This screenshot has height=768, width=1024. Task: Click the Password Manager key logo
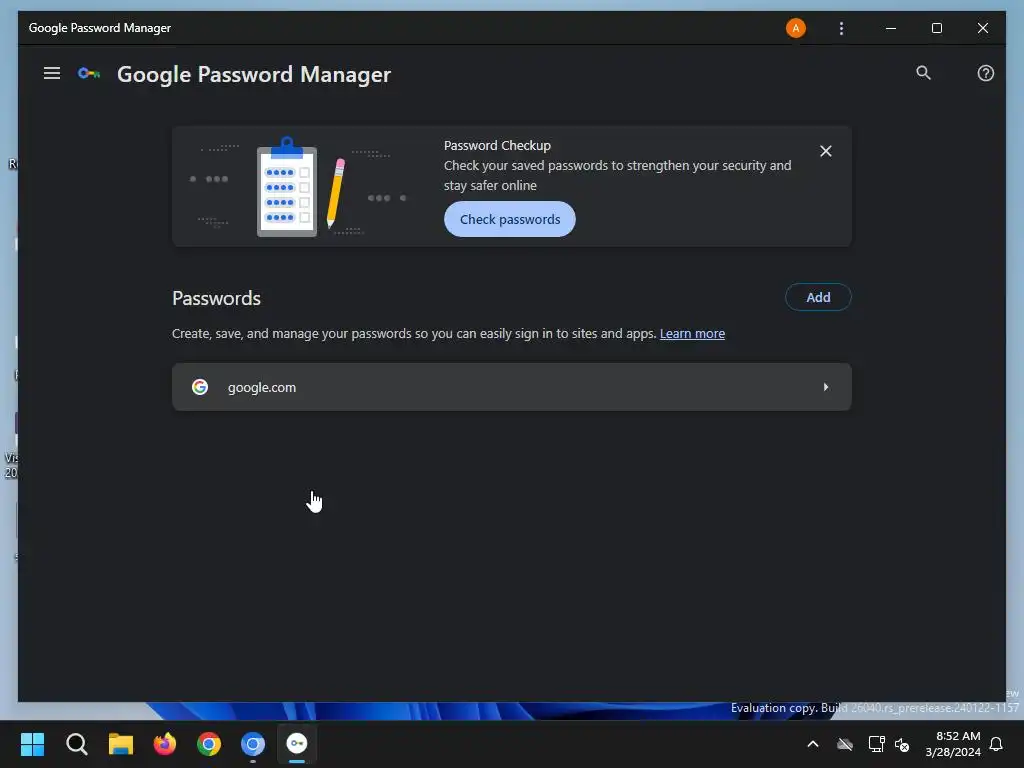click(x=89, y=74)
